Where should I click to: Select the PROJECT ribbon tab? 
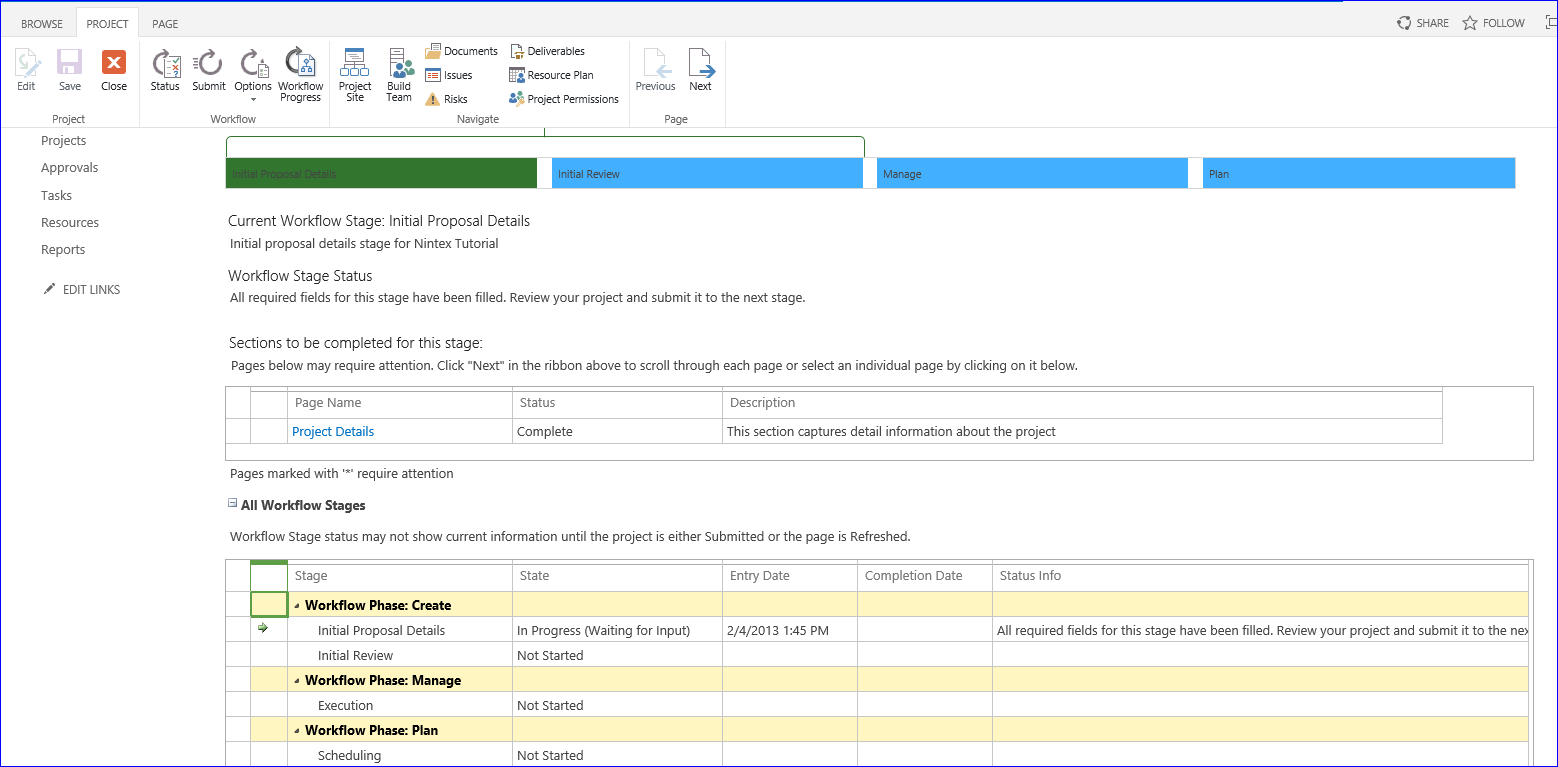(107, 23)
